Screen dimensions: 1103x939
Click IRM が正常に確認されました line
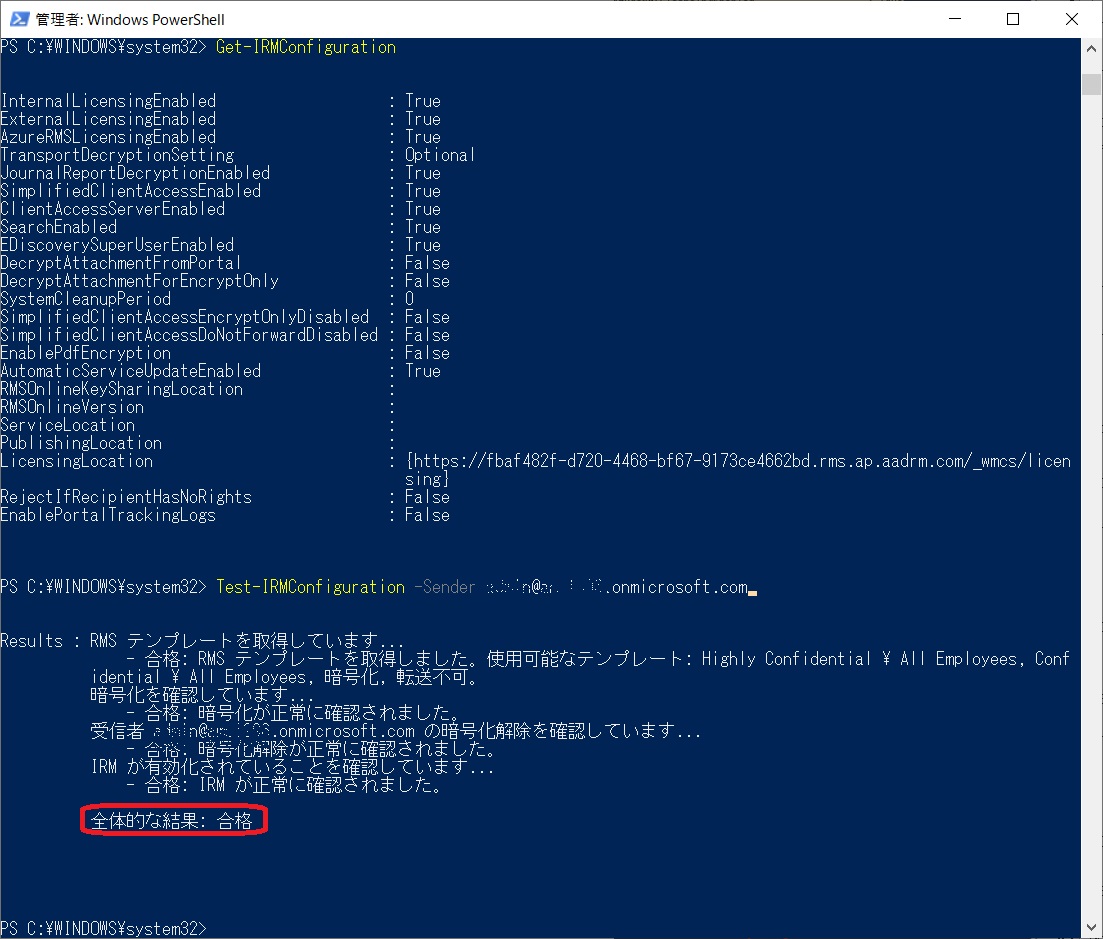point(285,785)
